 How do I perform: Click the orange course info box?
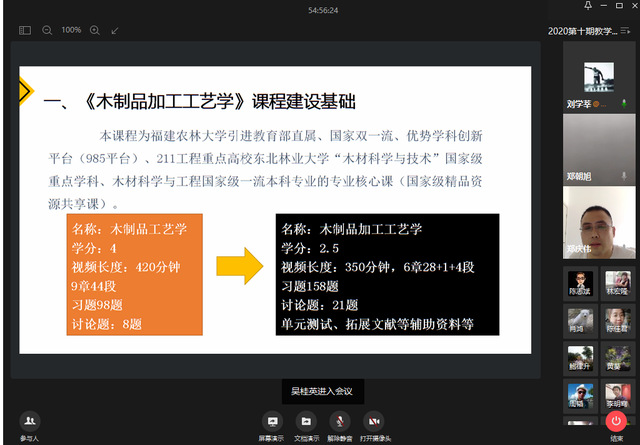(135, 274)
